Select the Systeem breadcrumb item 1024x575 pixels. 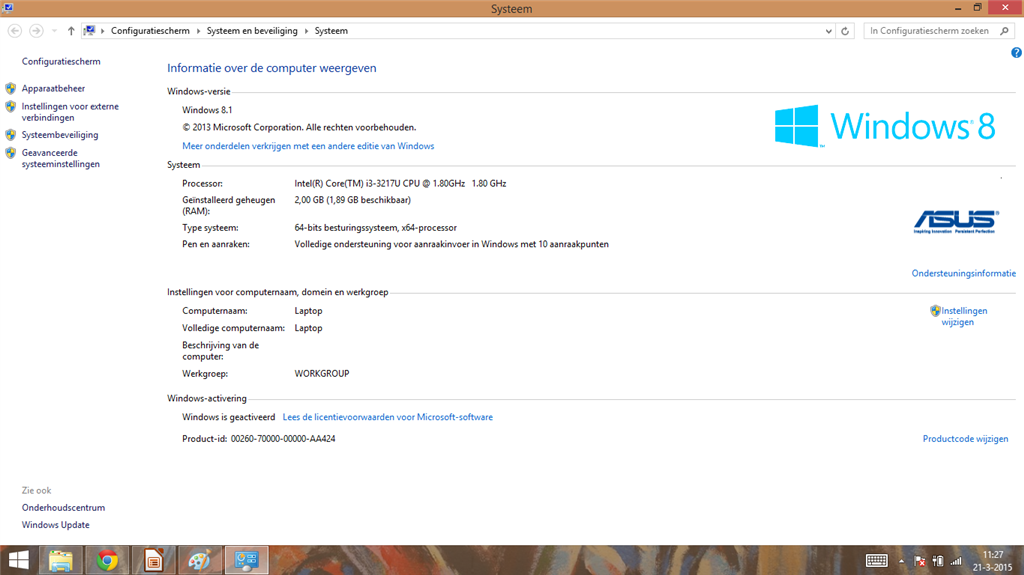(x=331, y=31)
